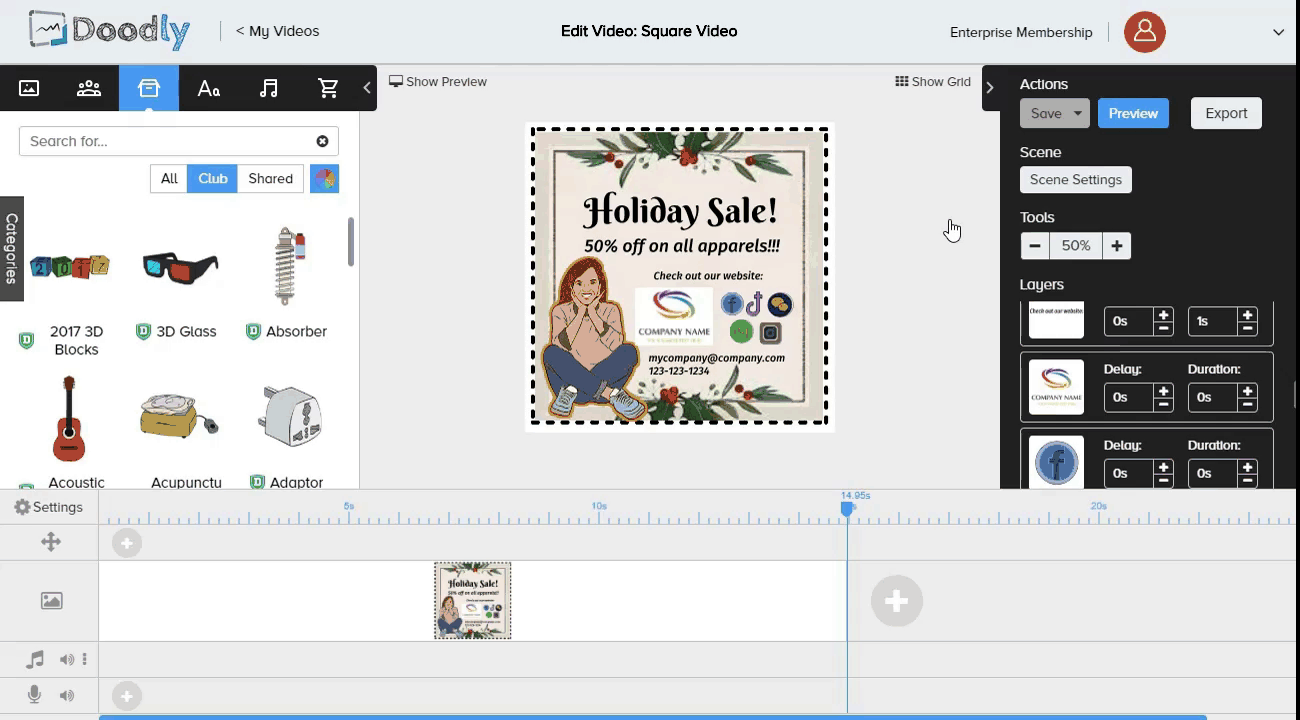
Task: Click the Doodly logo
Action: click(109, 31)
